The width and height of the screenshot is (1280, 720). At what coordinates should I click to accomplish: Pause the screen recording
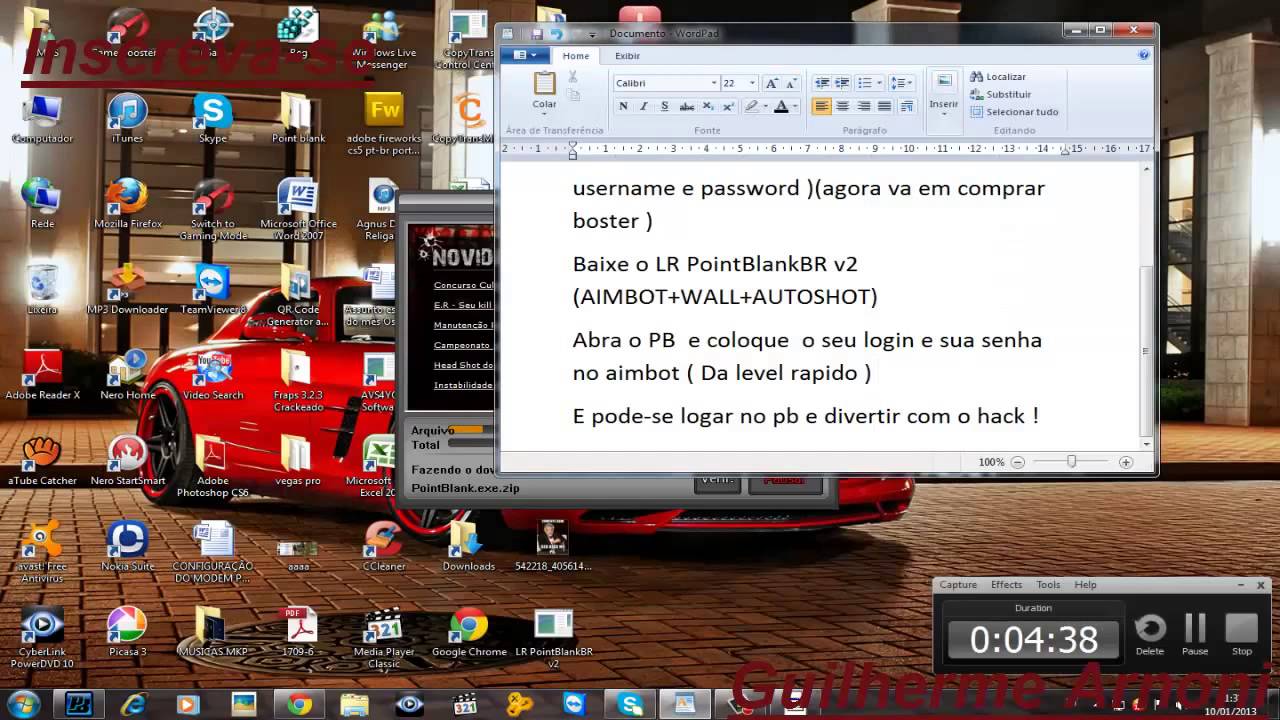point(1195,633)
